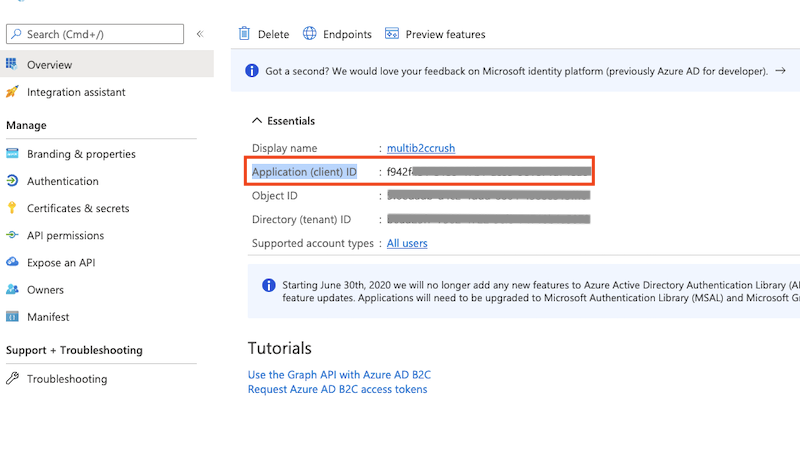The width and height of the screenshot is (800, 449).
Task: Click the Integration assistant rocket icon
Action: [x=12, y=92]
